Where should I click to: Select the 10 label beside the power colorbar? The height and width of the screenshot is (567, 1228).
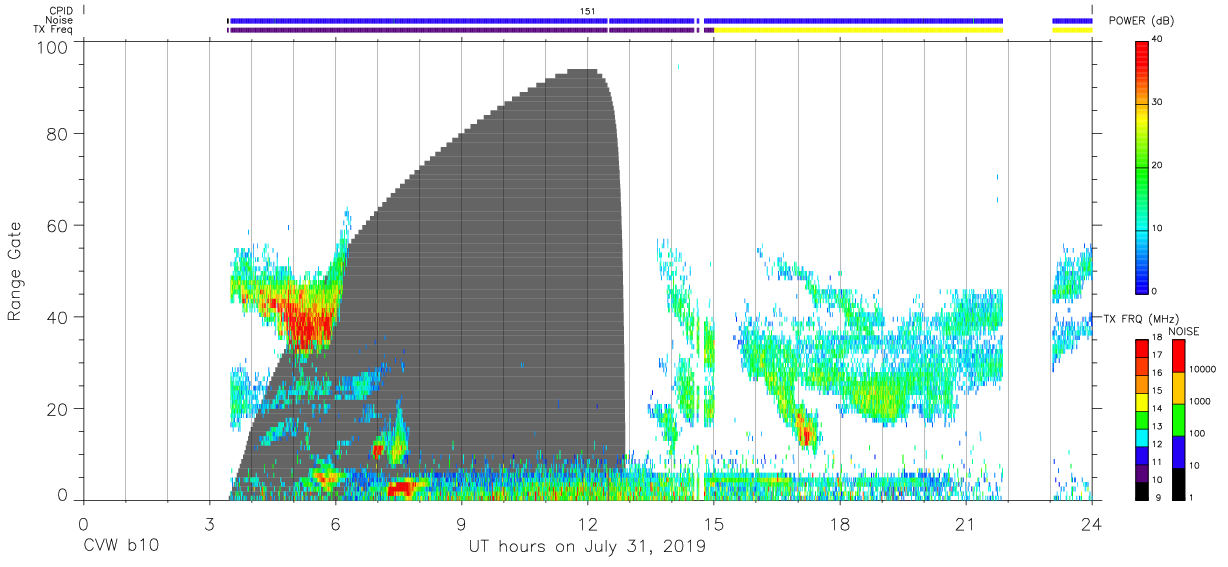(x=1156, y=228)
